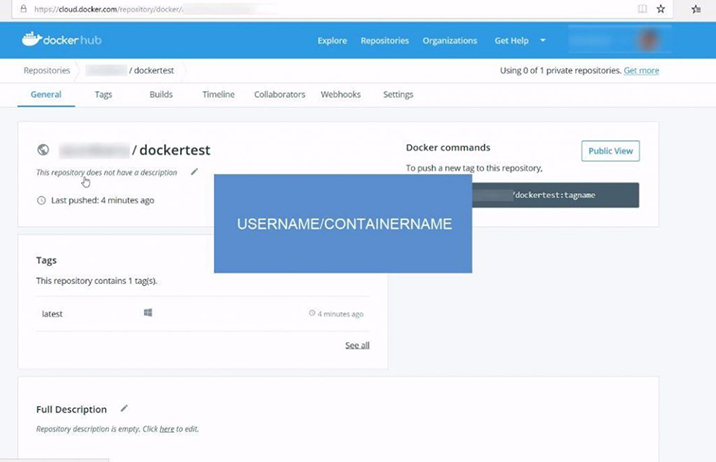This screenshot has height=462, width=716.
Task: Click the Docker Hub whale logo
Action: click(31, 40)
